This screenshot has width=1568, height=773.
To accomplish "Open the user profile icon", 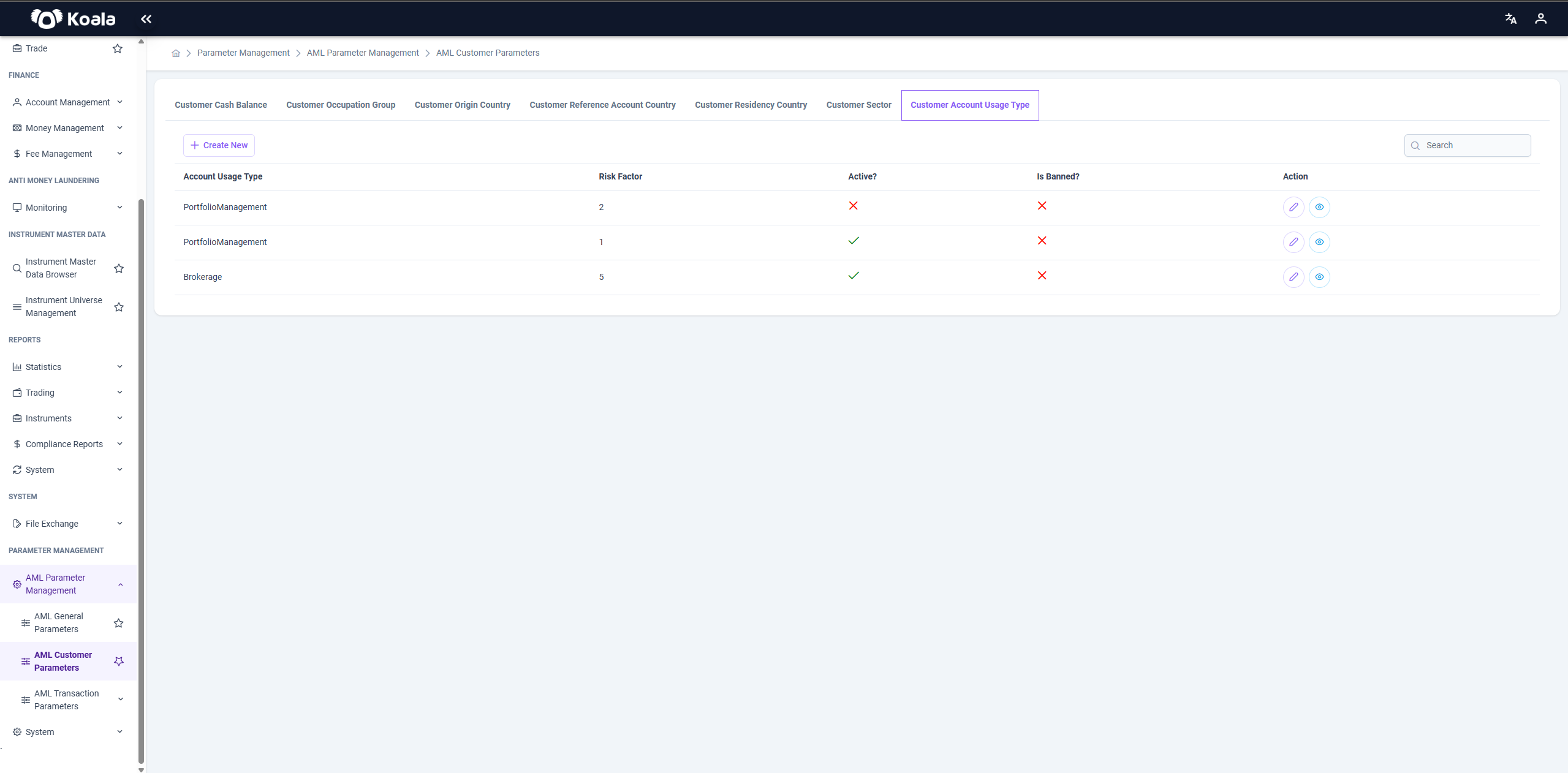I will (1540, 19).
